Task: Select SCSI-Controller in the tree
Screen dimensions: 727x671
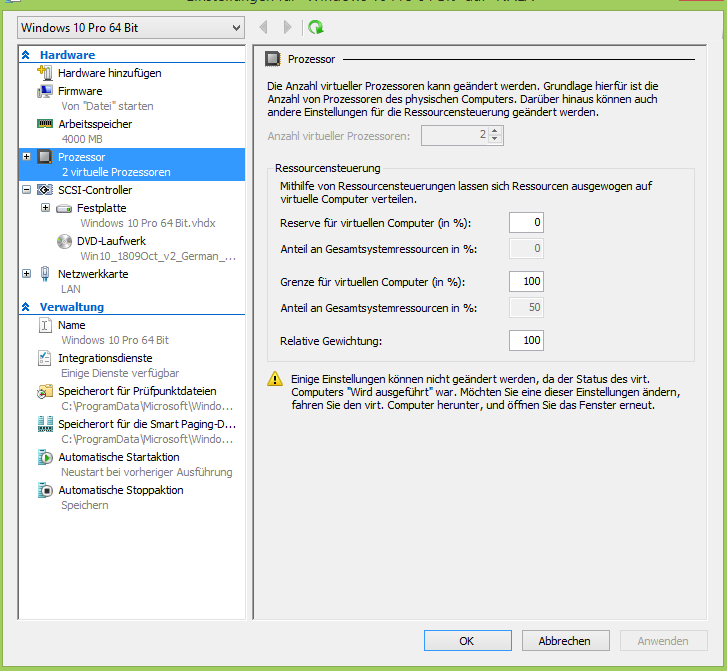Action: 95,190
